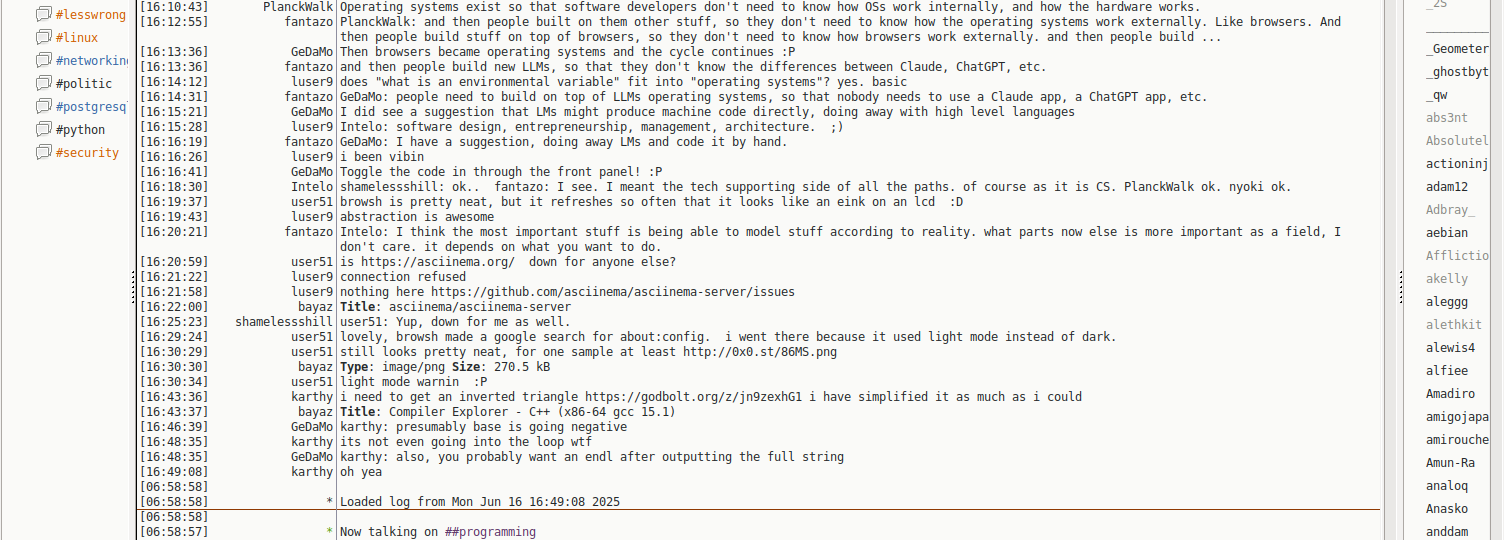Select the #networking channel icon
This screenshot has width=1504, height=540.
click(x=43, y=61)
